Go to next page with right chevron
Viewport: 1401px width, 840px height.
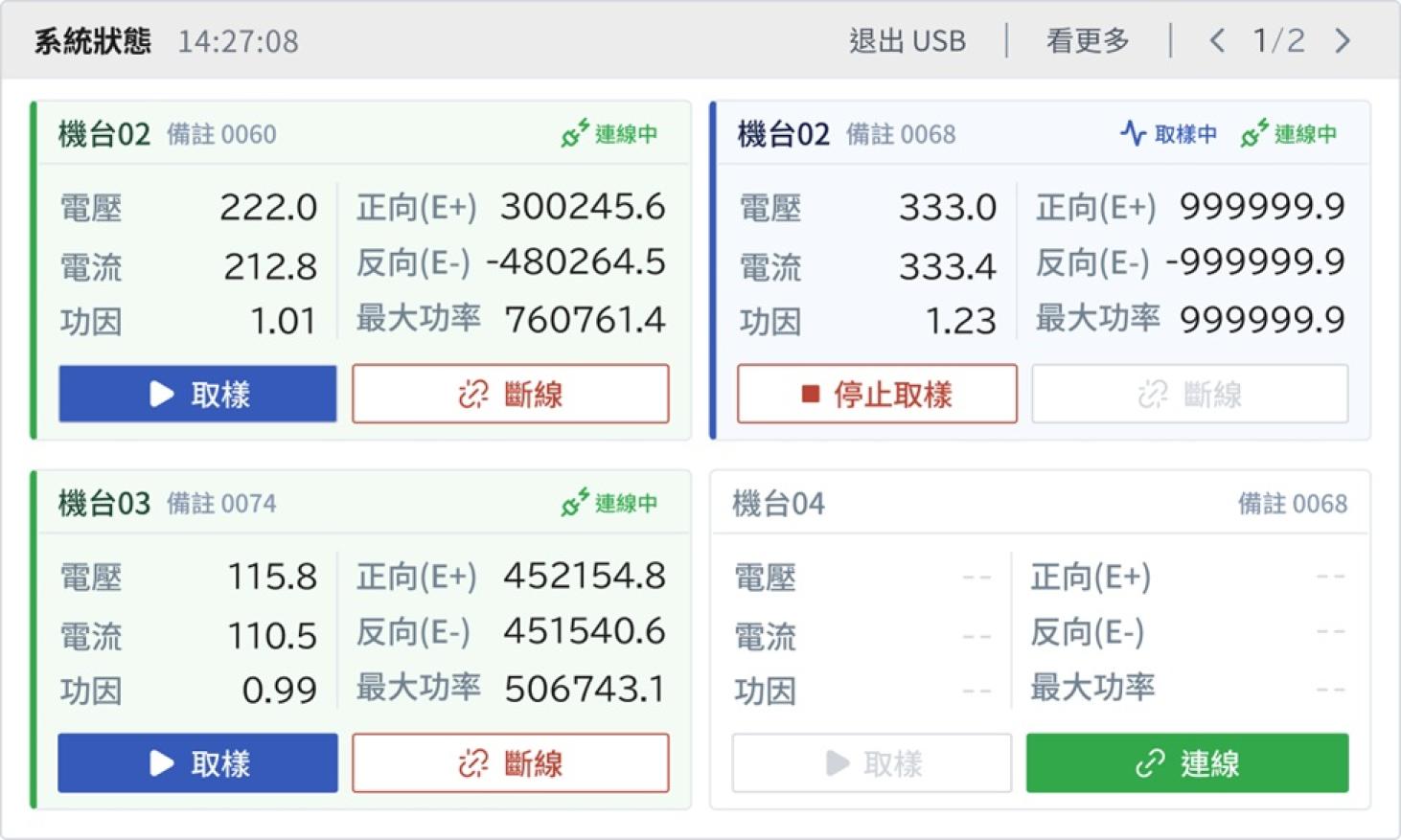click(x=1342, y=40)
